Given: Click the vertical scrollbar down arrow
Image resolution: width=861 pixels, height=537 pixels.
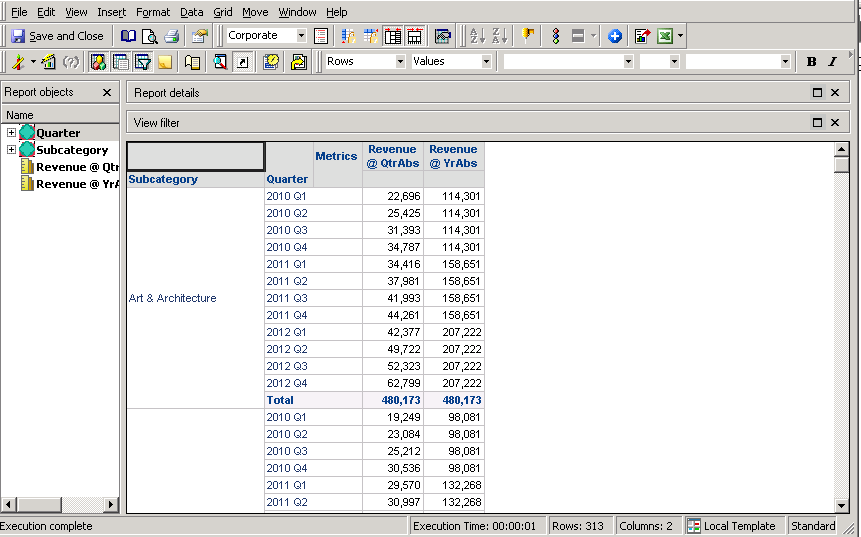Looking at the screenshot, I should pyautogui.click(x=842, y=506).
